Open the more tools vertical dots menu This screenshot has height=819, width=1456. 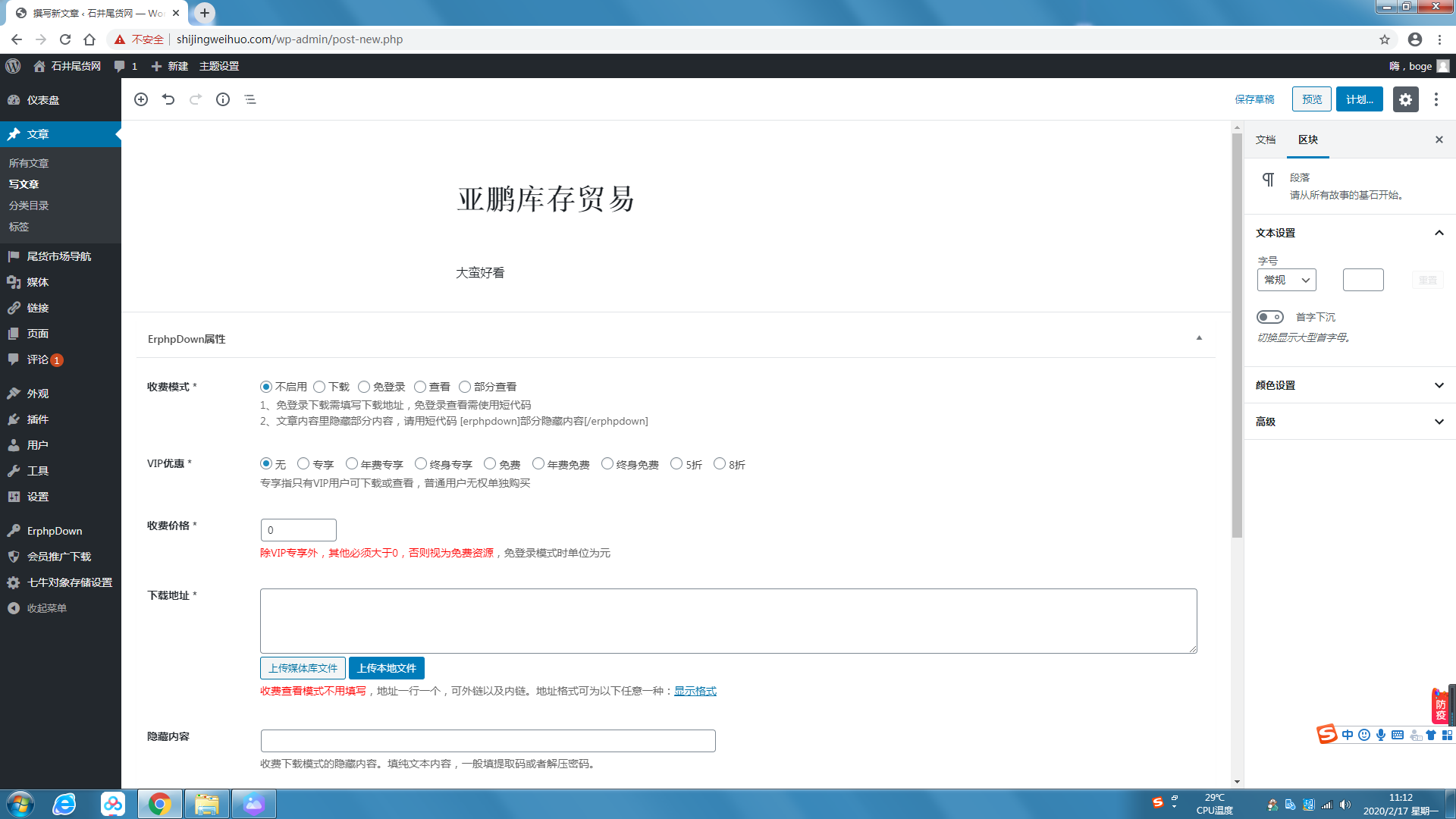click(1436, 99)
